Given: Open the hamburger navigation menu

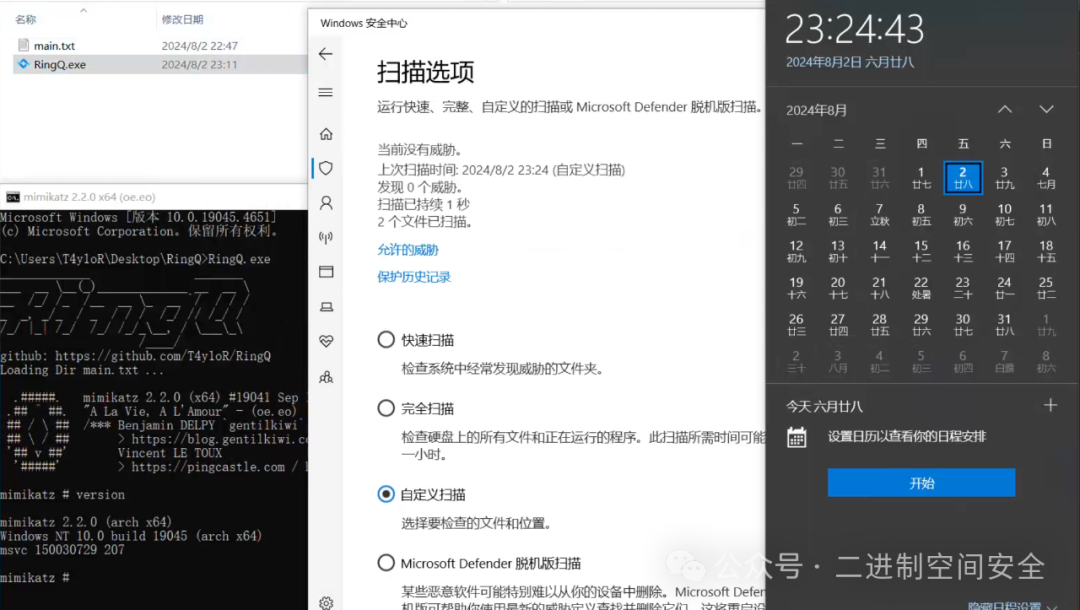Looking at the screenshot, I should [325, 92].
